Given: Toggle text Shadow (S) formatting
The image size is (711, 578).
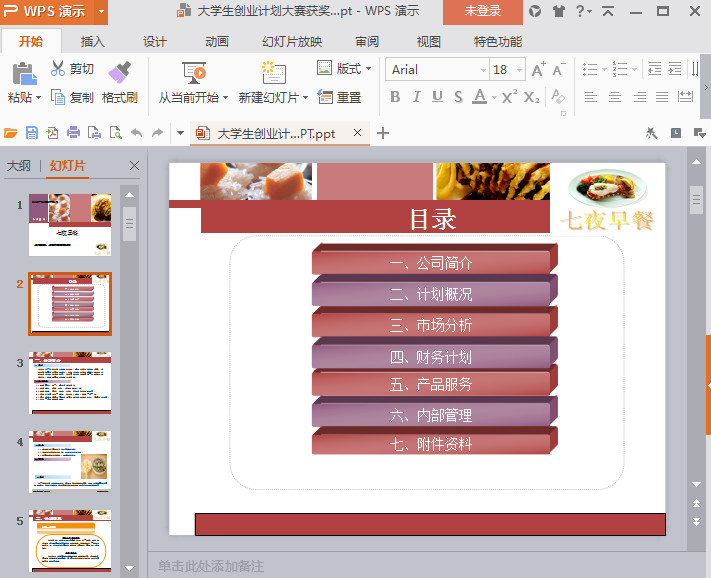Looking at the screenshot, I should point(458,97).
